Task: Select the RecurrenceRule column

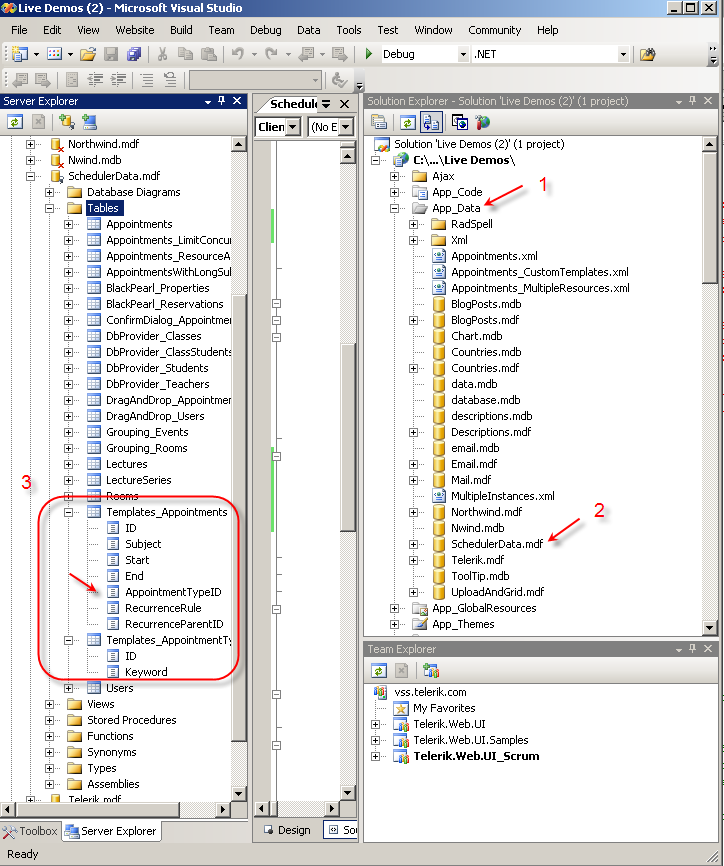Action: 163,608
